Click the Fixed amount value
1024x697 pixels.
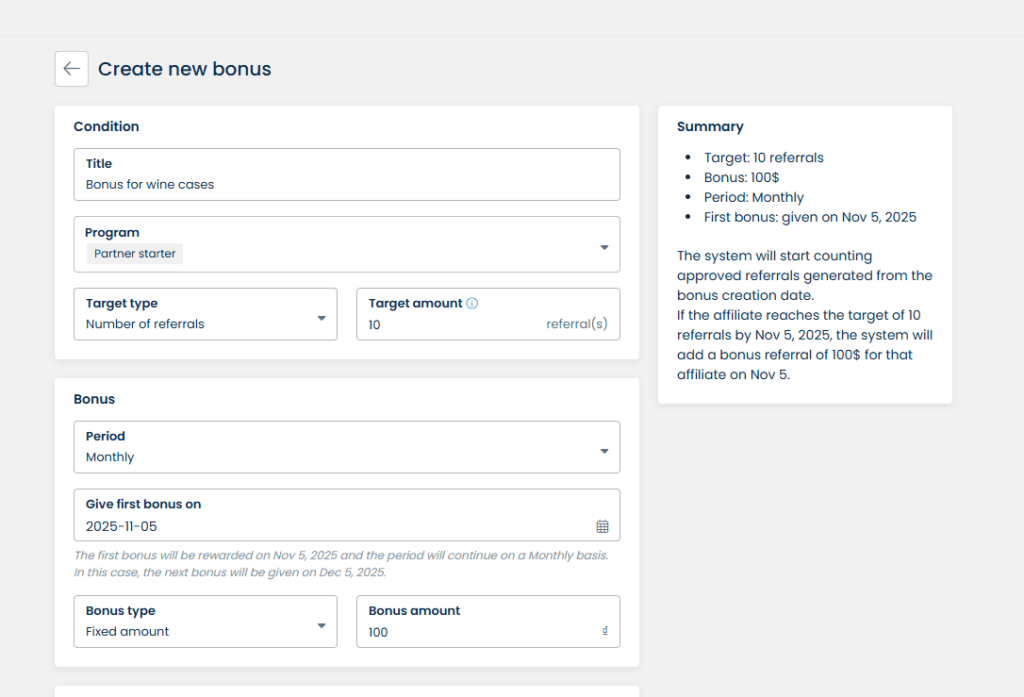[x=127, y=631]
